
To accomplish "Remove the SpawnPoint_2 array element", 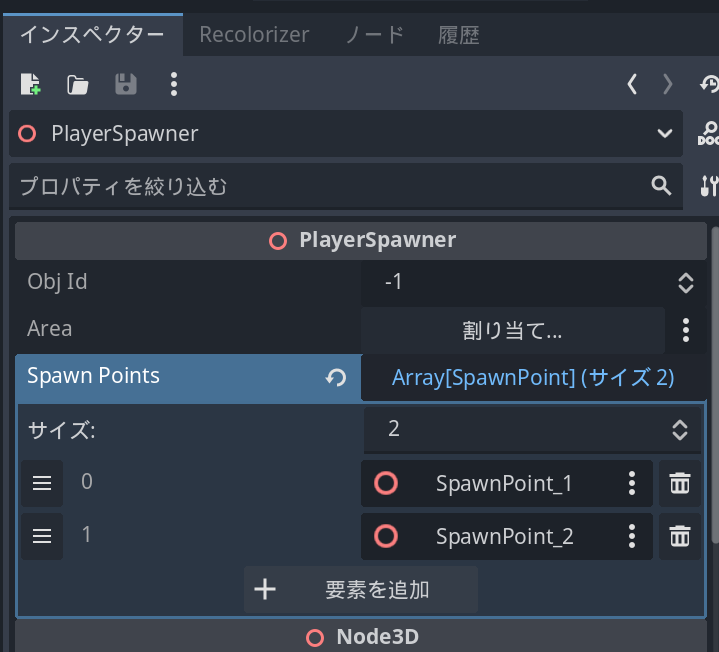I will [x=680, y=536].
